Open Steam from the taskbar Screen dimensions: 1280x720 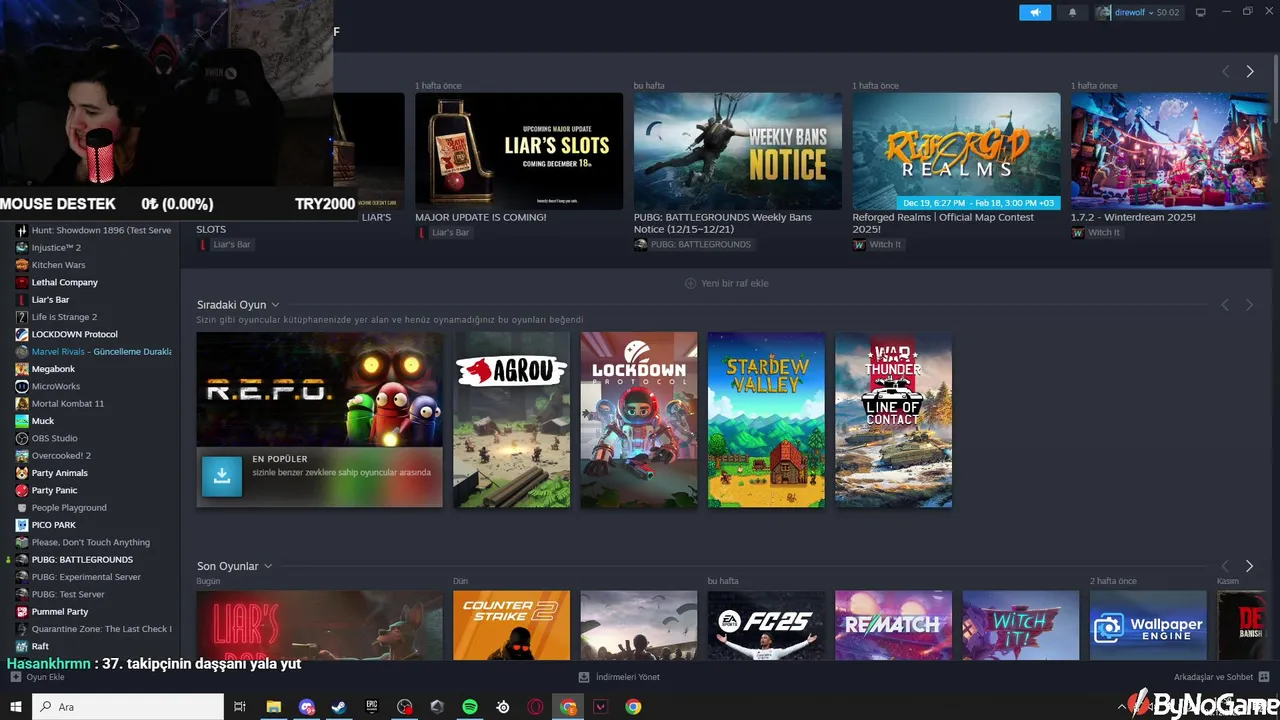pyautogui.click(x=339, y=707)
